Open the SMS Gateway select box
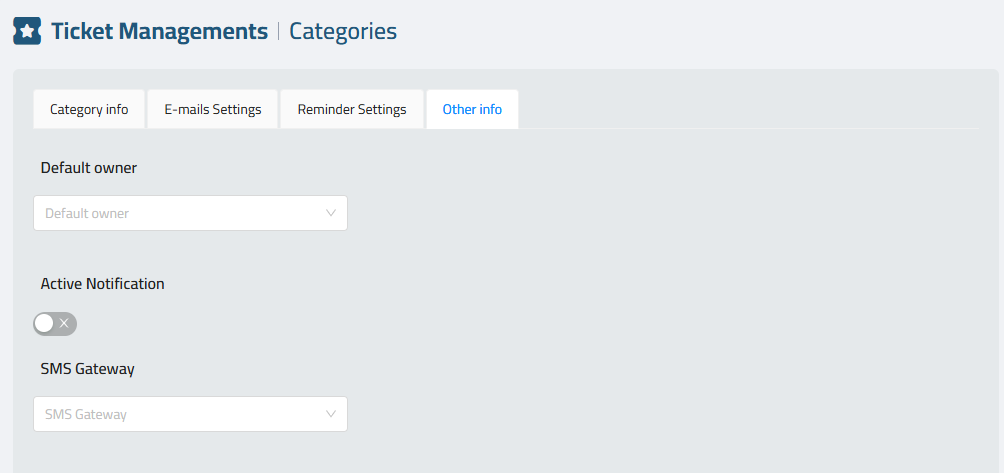The image size is (1004, 473). coord(190,414)
